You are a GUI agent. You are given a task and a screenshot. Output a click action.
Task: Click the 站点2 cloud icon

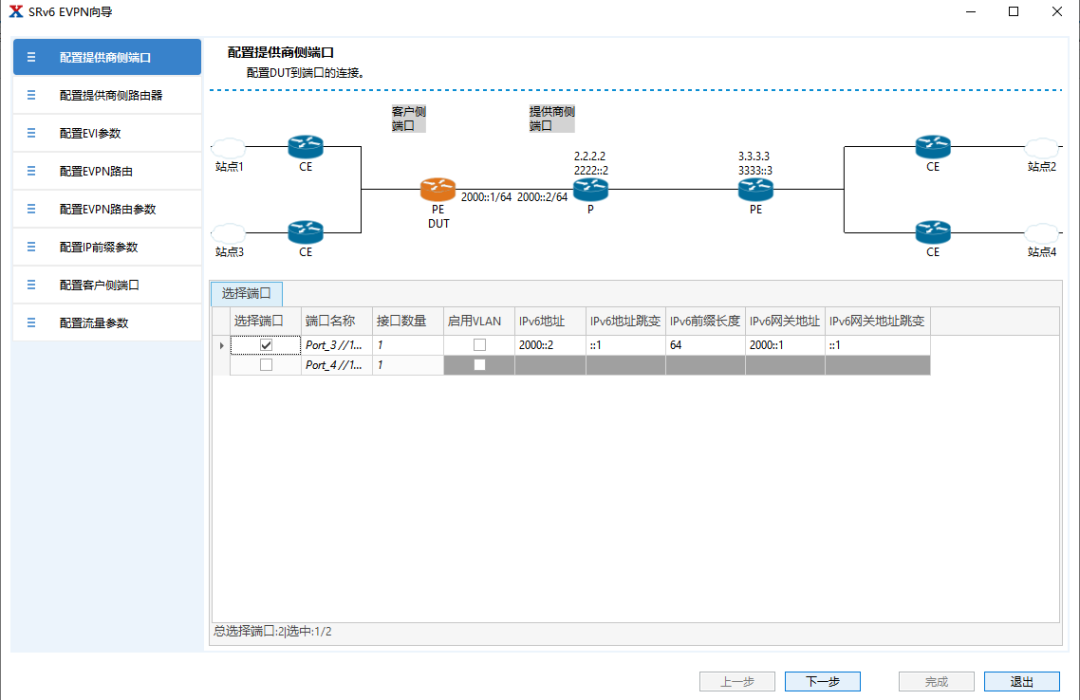pos(1041,147)
